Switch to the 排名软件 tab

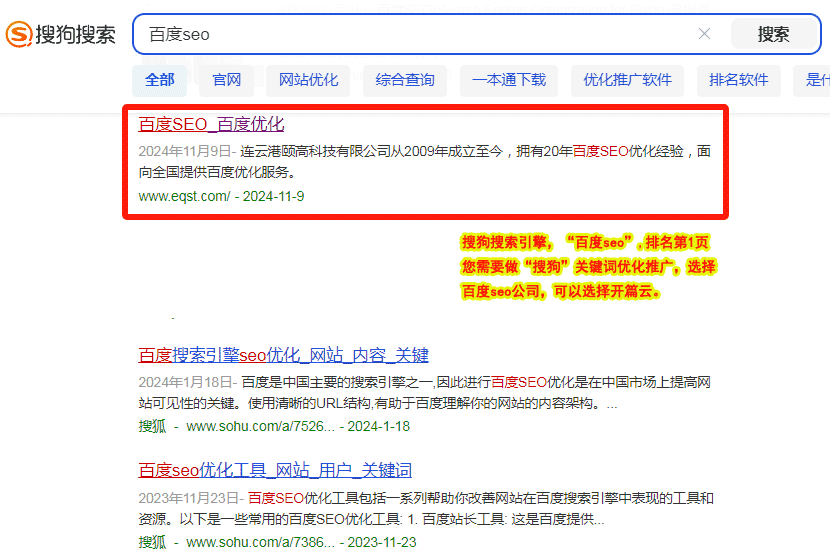pos(738,80)
